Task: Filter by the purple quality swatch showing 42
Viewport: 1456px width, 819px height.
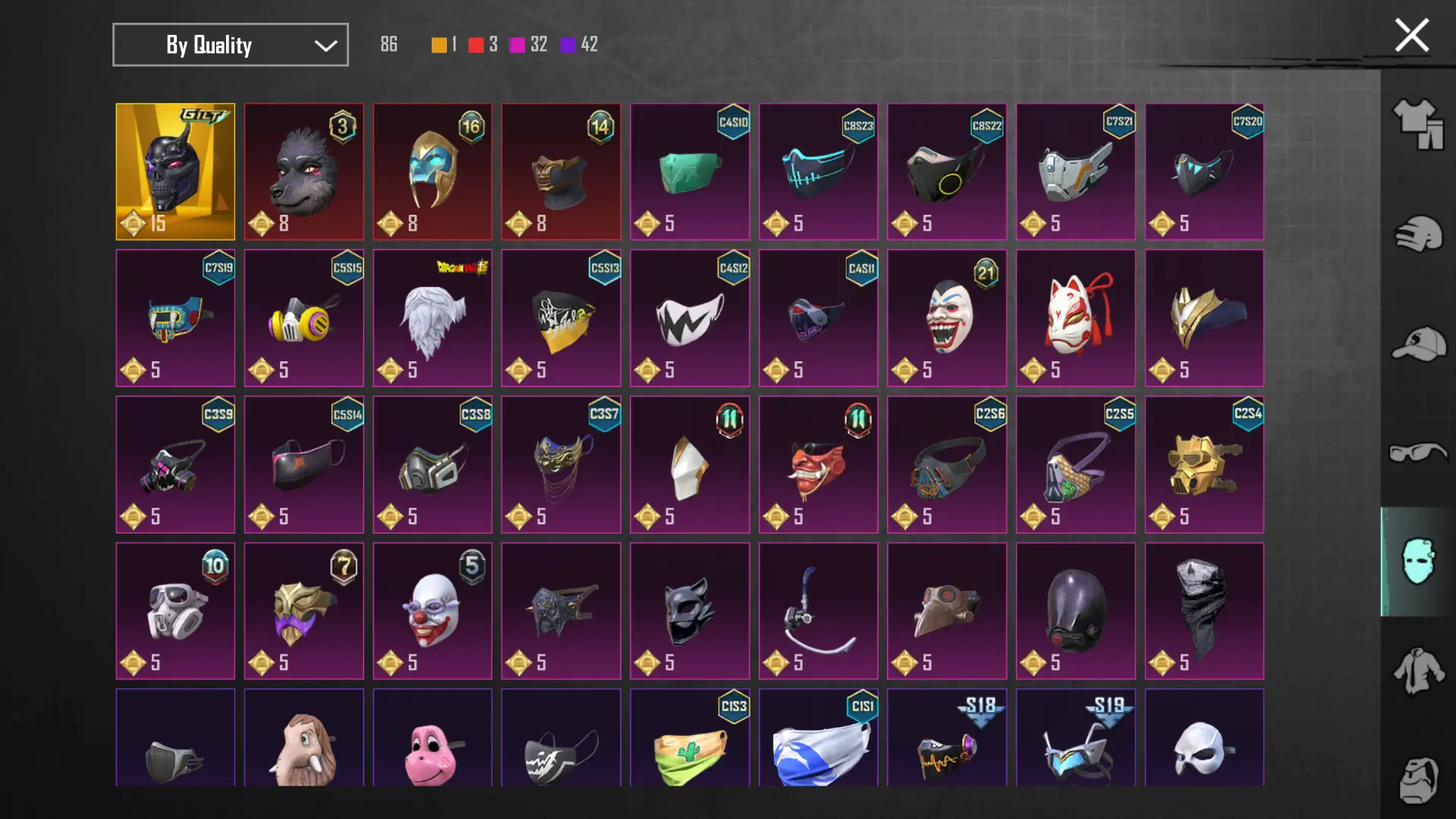Action: (568, 45)
